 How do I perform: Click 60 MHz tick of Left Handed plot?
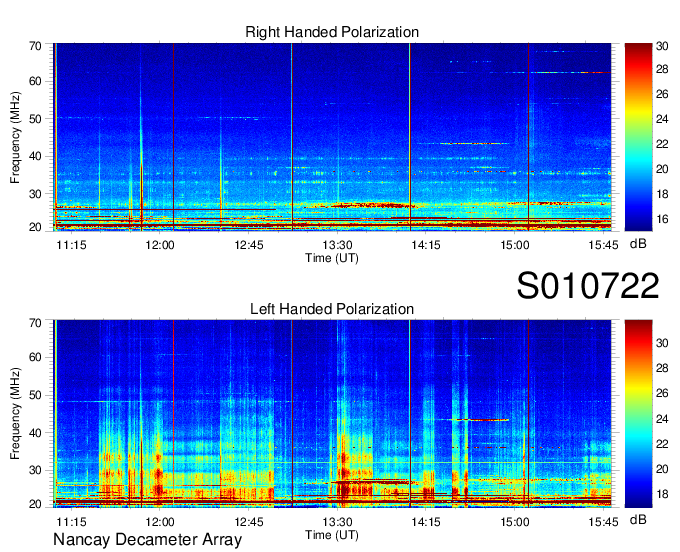pyautogui.click(x=35, y=357)
